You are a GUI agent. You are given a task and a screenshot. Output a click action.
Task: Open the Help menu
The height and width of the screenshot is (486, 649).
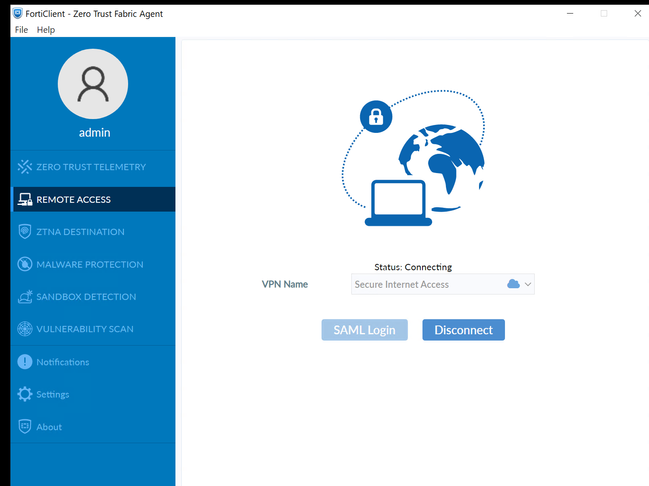46,30
